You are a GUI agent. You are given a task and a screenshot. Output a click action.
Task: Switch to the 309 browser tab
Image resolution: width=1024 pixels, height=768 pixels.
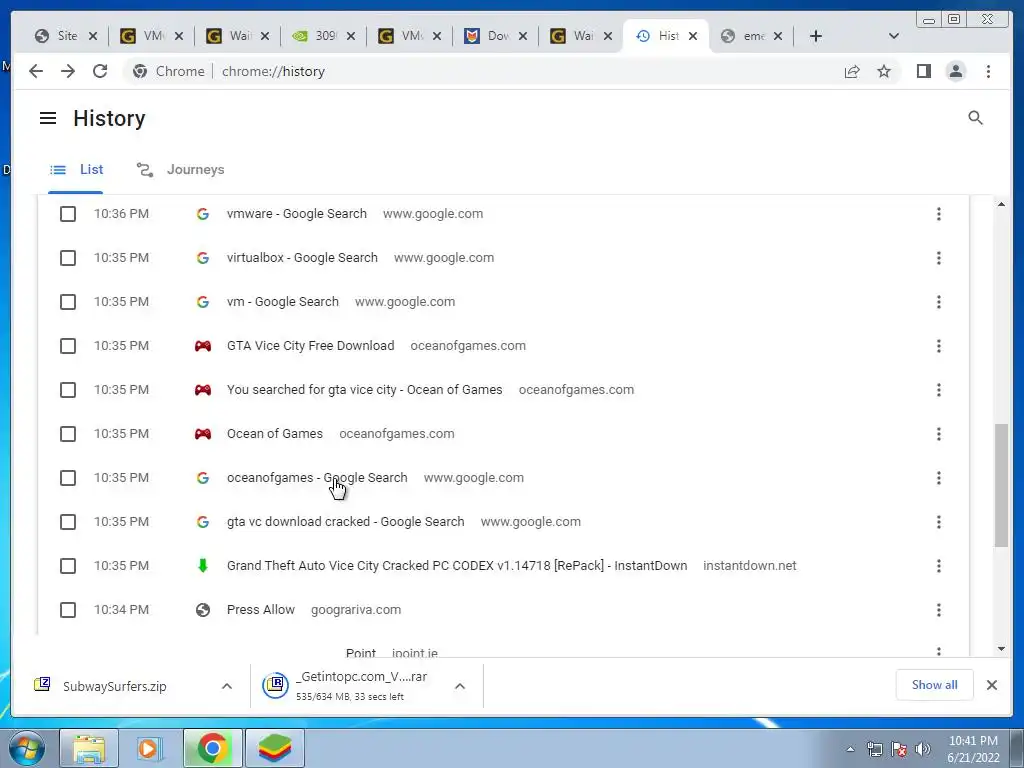[324, 36]
